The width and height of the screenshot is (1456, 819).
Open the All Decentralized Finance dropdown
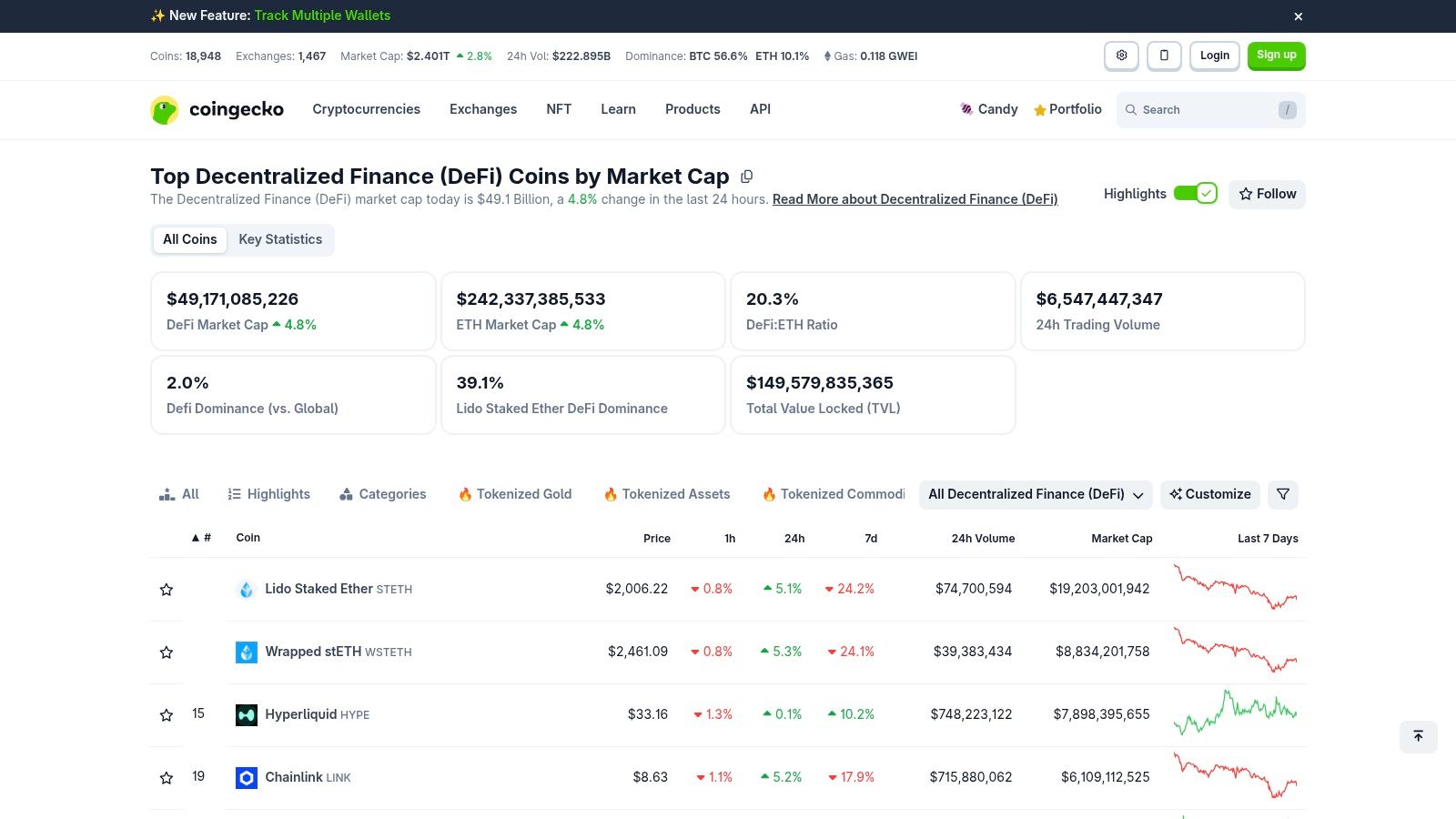[1035, 494]
